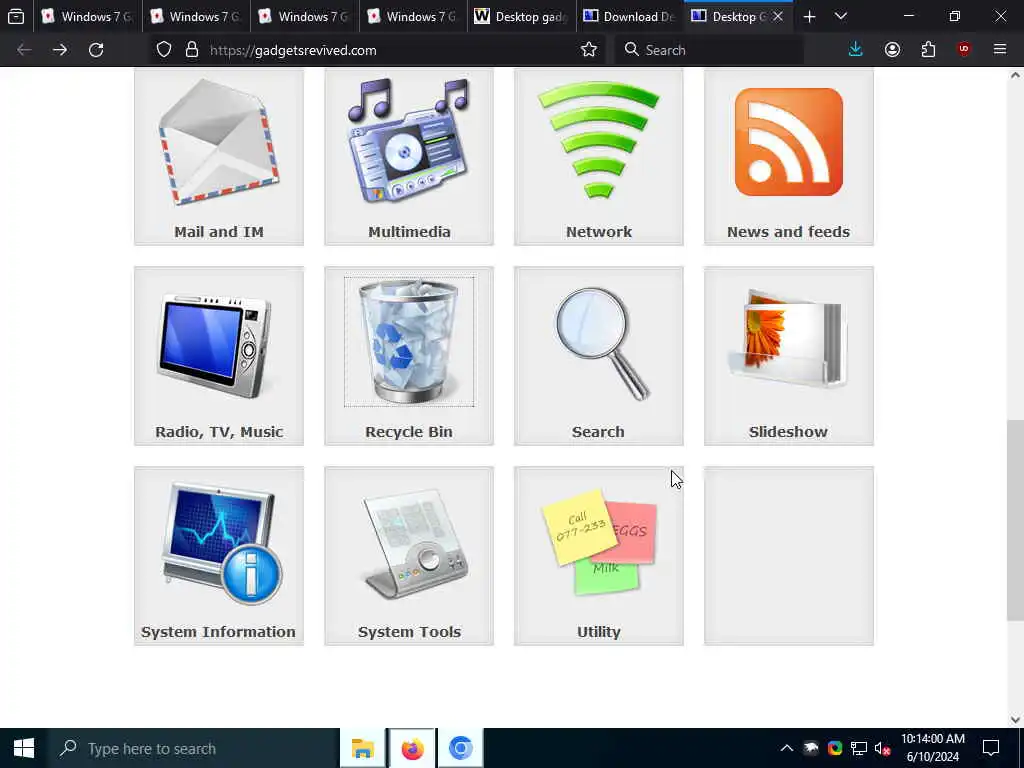The image size is (1024, 768).
Task: Open the Windows Start menu
Action: [x=24, y=748]
